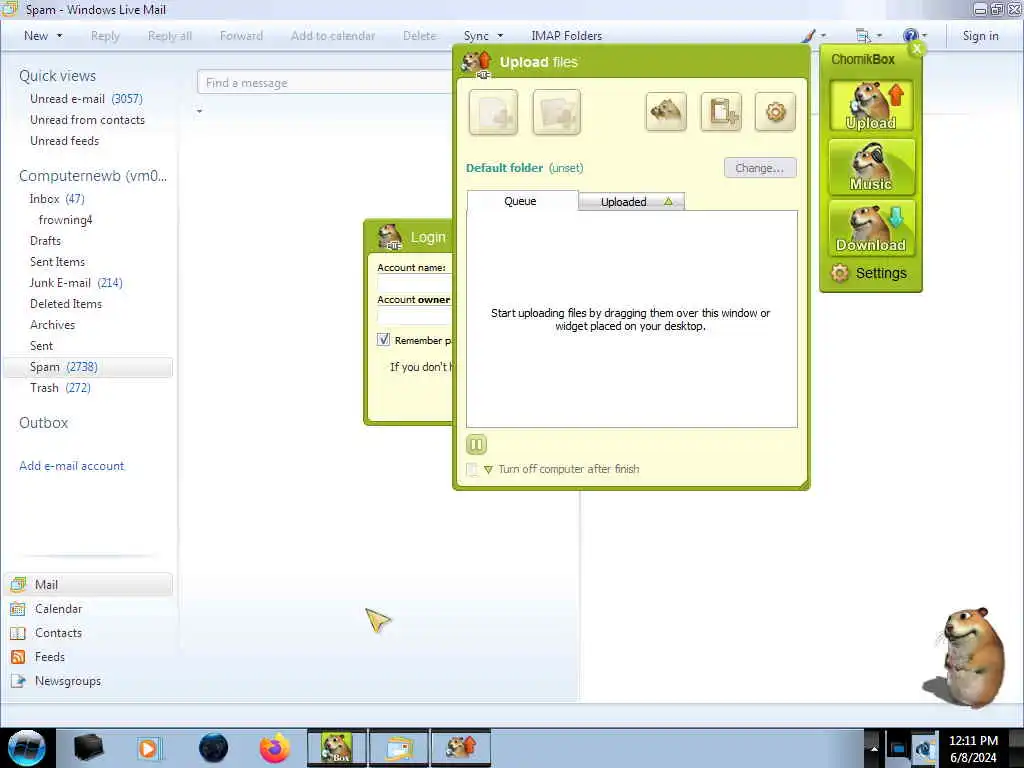Click the Feeds icon in navigation pane
The height and width of the screenshot is (768, 1024).
(18, 657)
